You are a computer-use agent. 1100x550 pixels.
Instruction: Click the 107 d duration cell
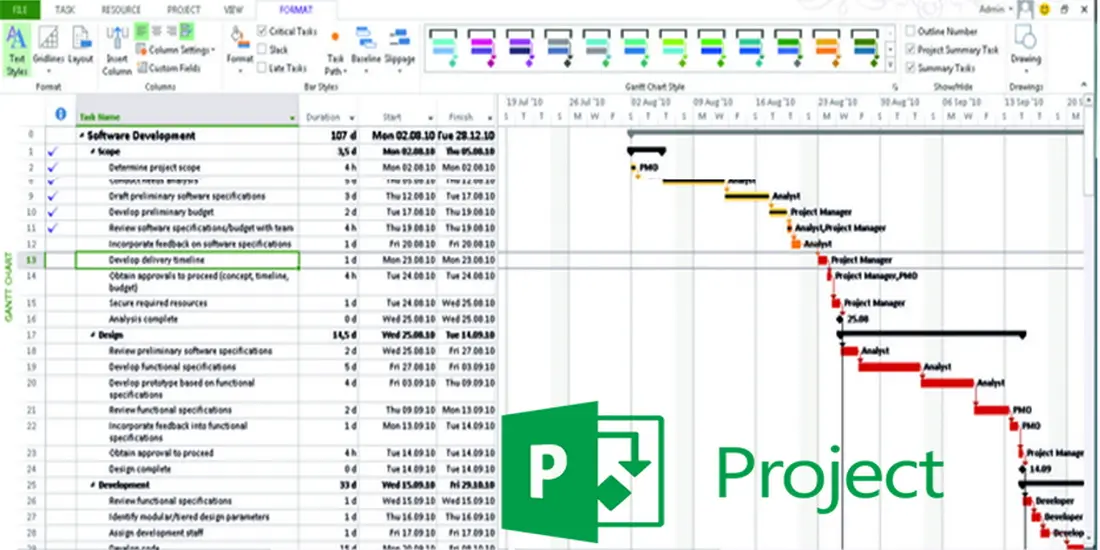(328, 135)
